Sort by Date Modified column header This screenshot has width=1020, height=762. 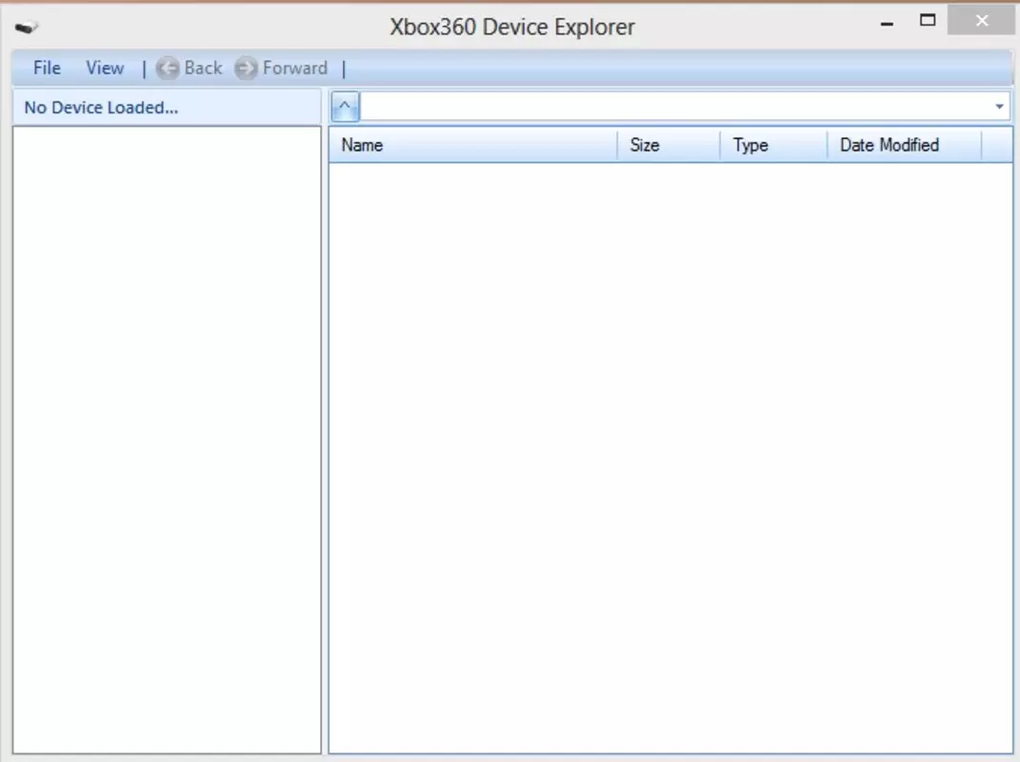click(x=904, y=144)
